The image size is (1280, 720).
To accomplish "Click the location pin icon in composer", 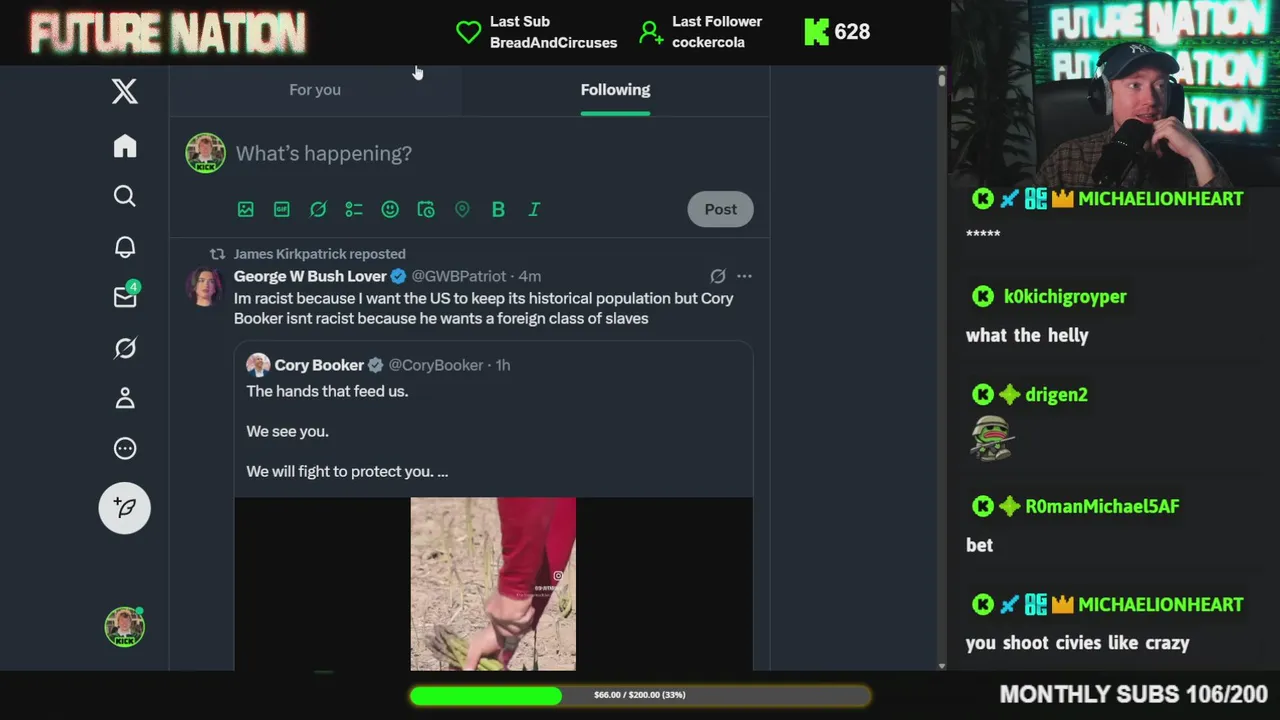I will pos(462,209).
